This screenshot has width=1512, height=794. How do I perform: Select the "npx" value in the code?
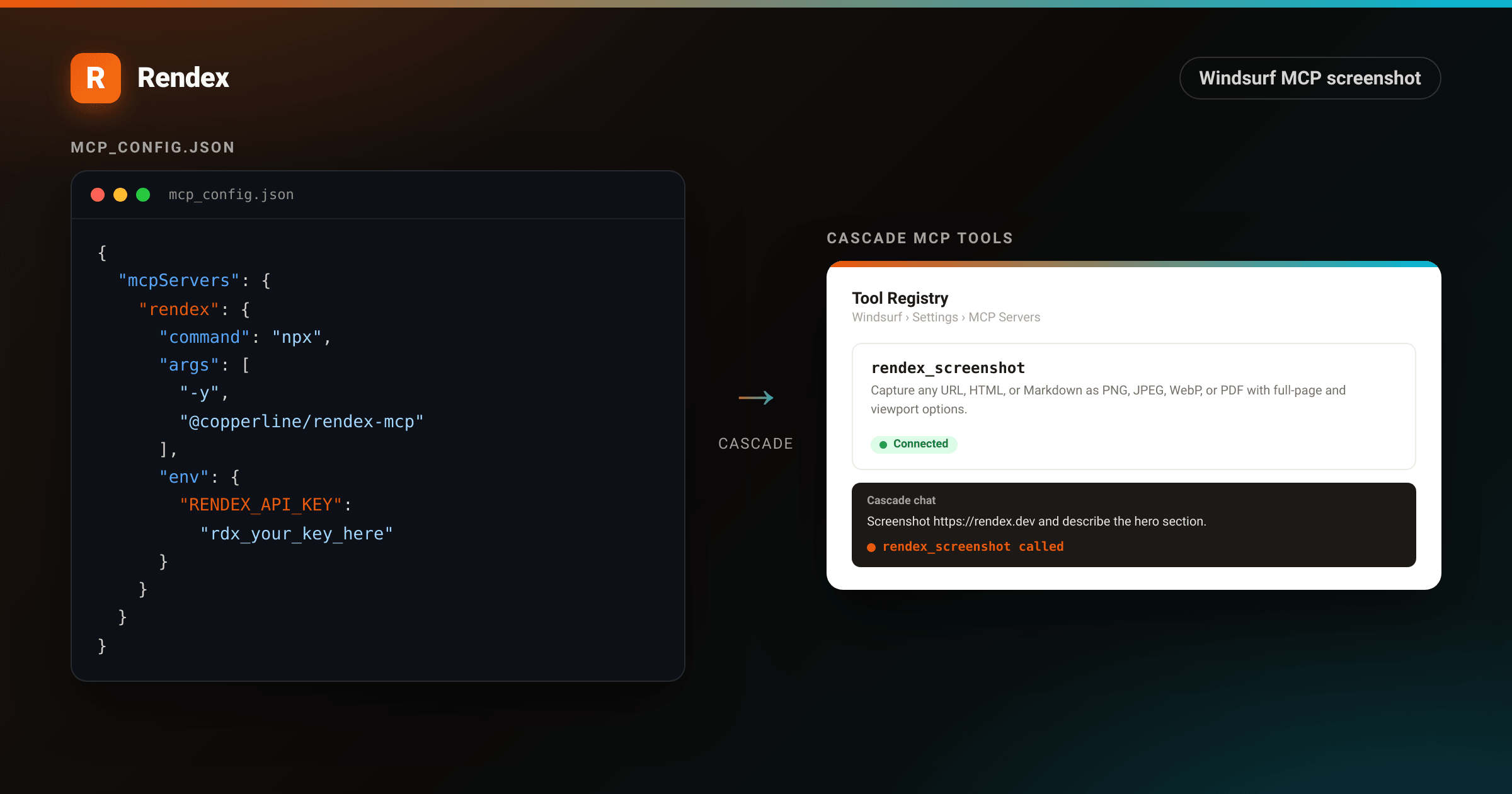297,337
